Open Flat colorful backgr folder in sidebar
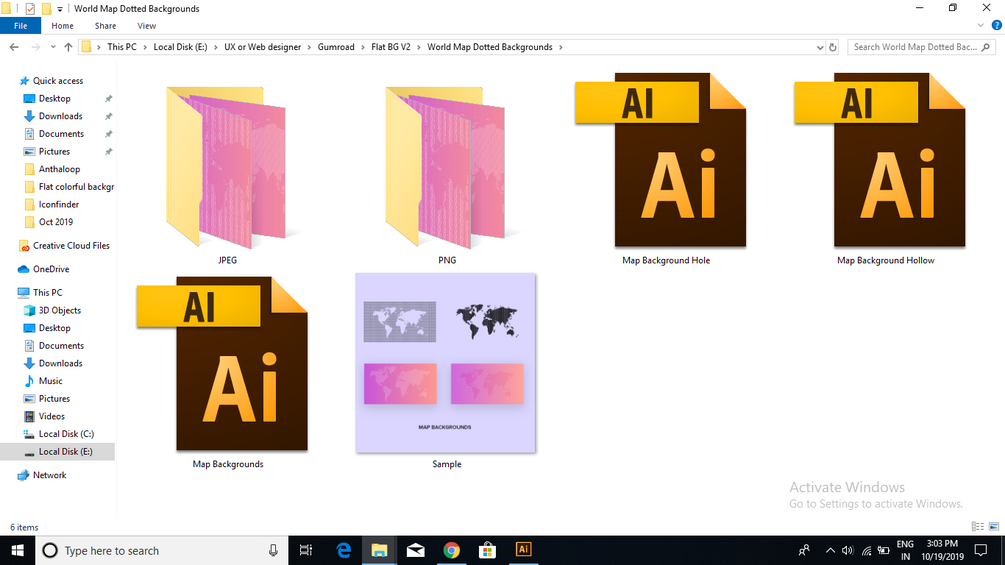 76,187
